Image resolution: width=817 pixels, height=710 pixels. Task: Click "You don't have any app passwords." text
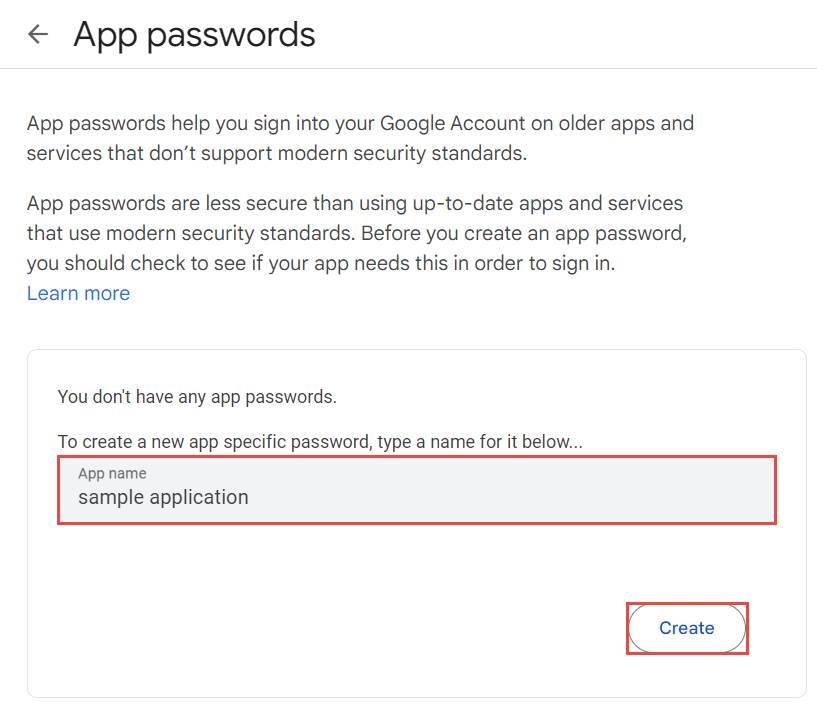(x=197, y=396)
